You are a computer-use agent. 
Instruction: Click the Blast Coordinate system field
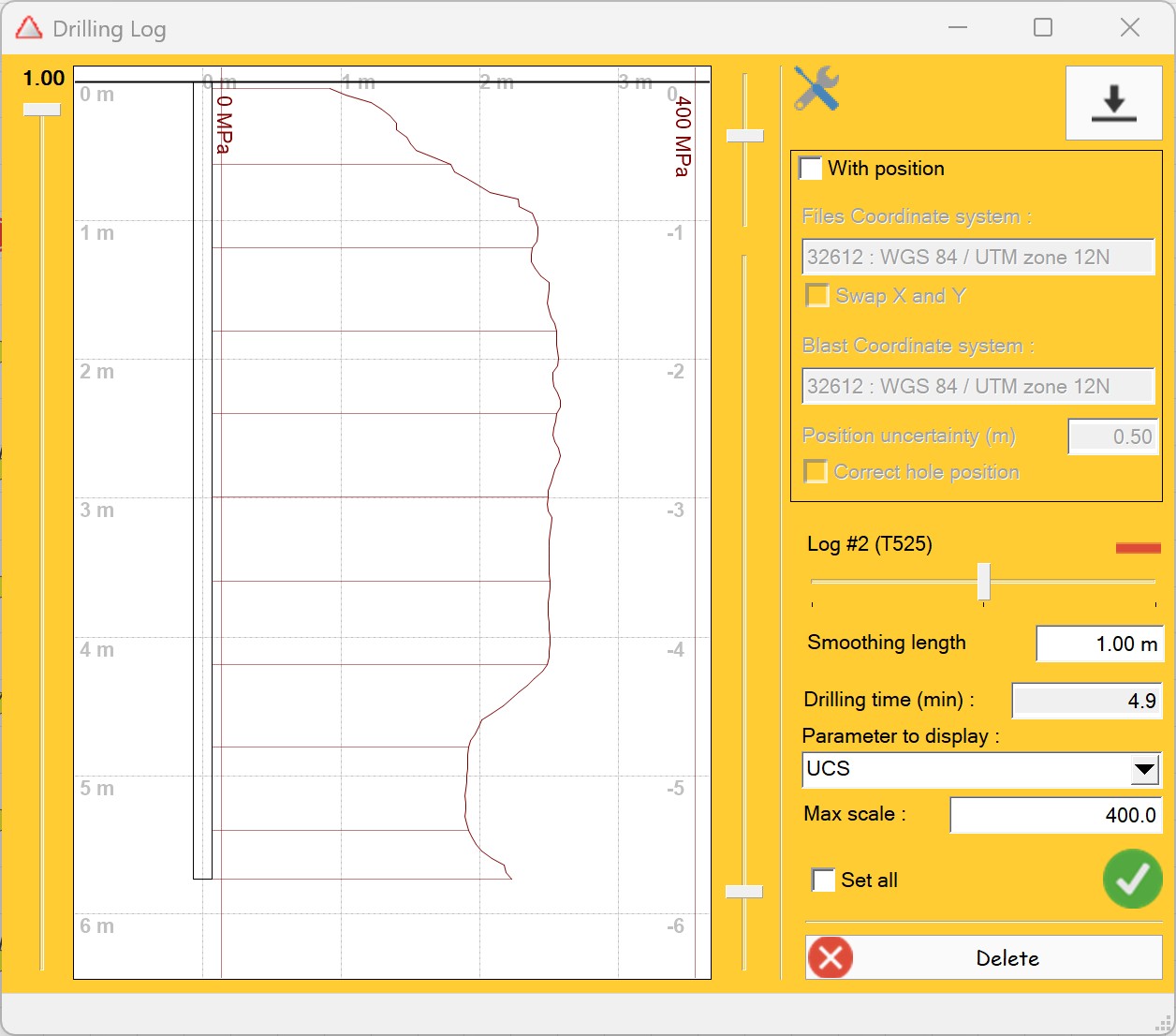[978, 386]
